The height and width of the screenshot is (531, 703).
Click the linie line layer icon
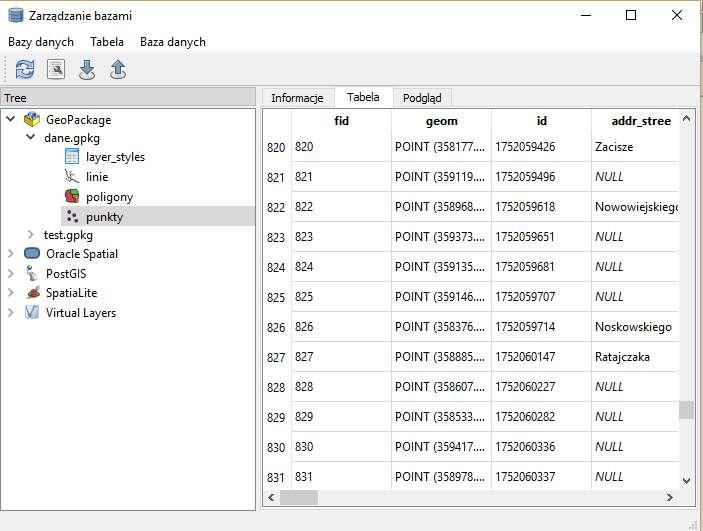[72, 176]
